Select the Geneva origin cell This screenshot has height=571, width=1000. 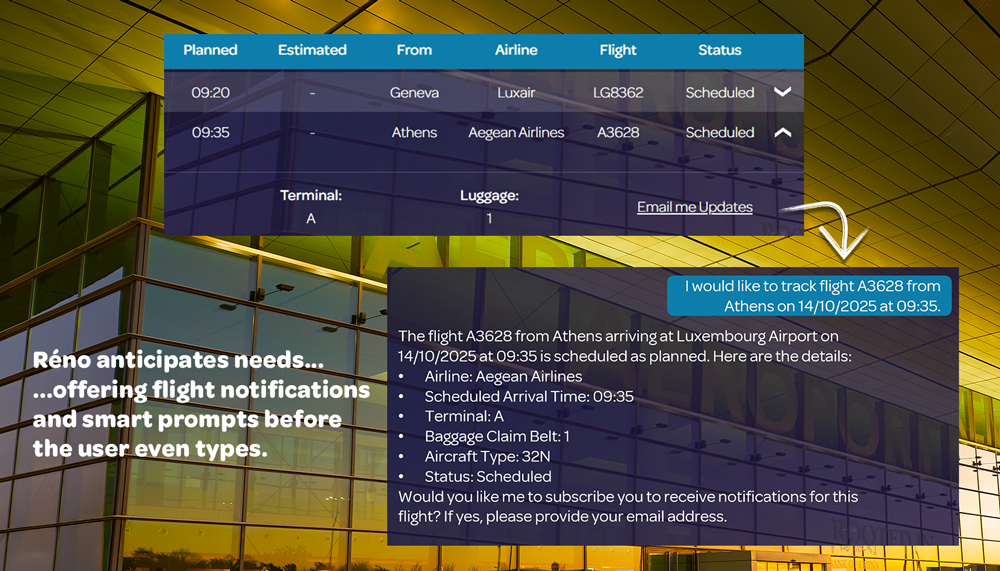(x=414, y=92)
